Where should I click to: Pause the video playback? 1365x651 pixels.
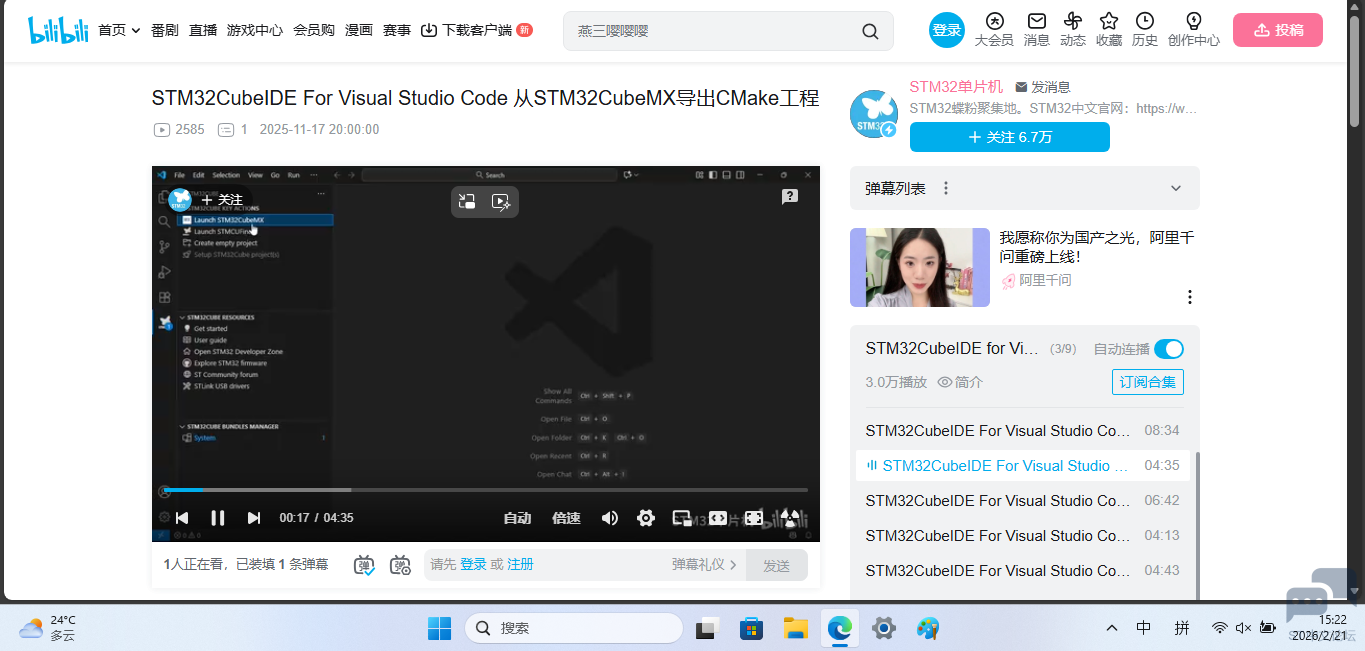[217, 518]
